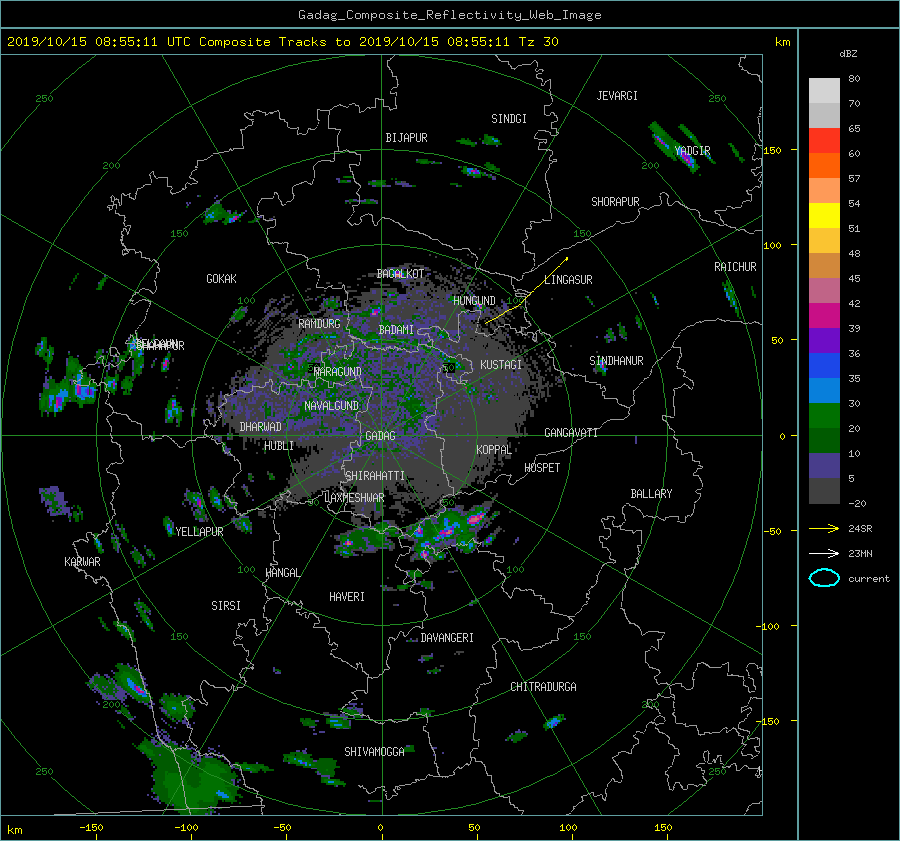Pick the light gray 70-80 dBZ band
Image resolution: width=900 pixels, height=841 pixels.
pos(824,90)
